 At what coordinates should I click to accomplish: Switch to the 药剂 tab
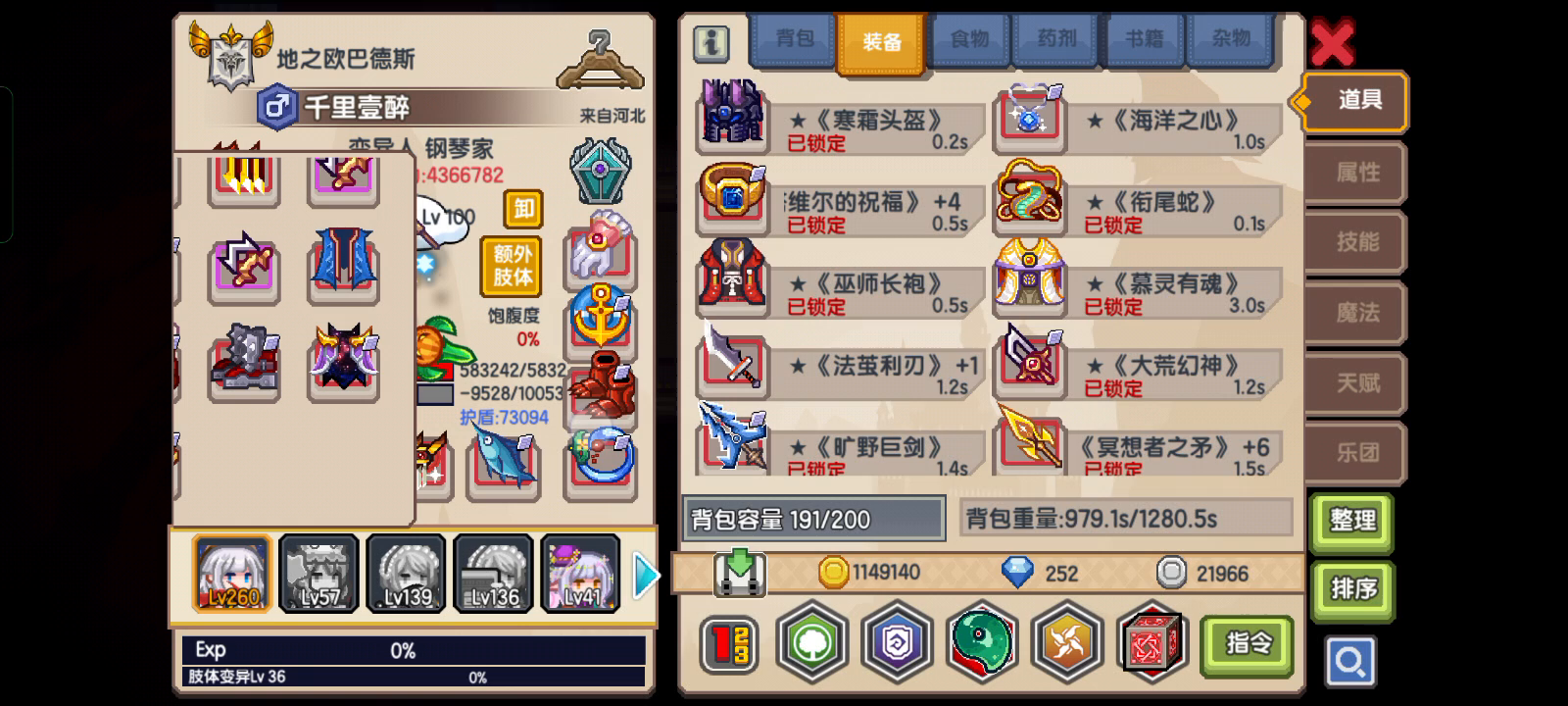(x=1056, y=39)
